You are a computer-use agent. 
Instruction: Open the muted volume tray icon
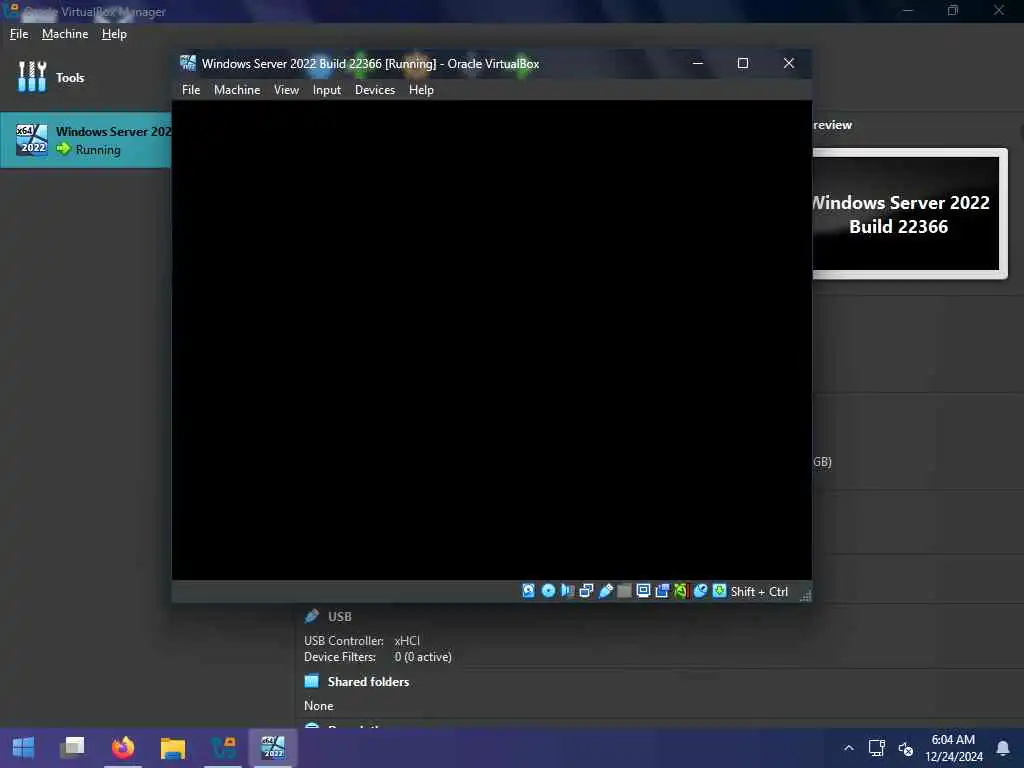[905, 748]
